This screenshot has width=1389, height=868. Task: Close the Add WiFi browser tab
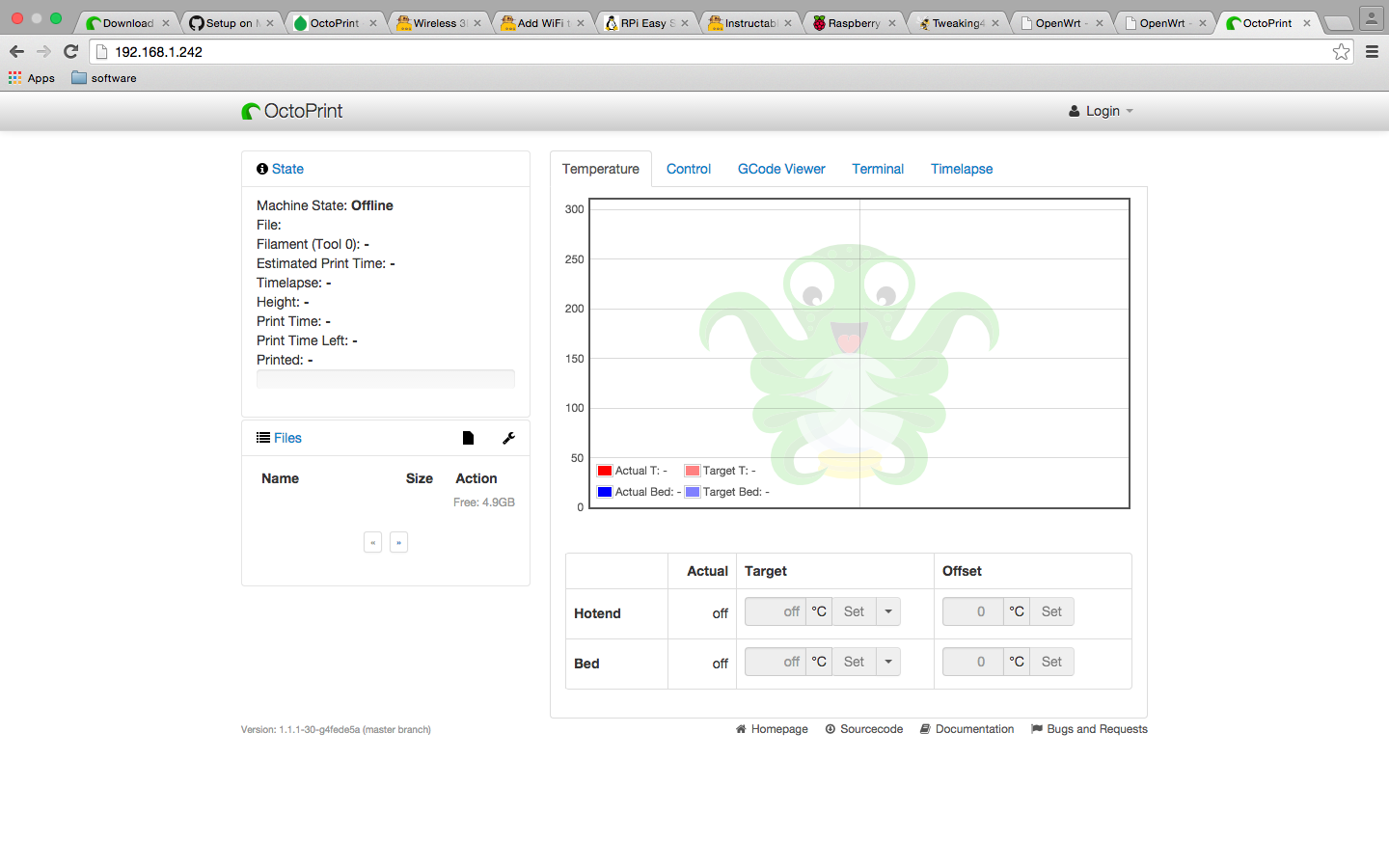[x=581, y=23]
